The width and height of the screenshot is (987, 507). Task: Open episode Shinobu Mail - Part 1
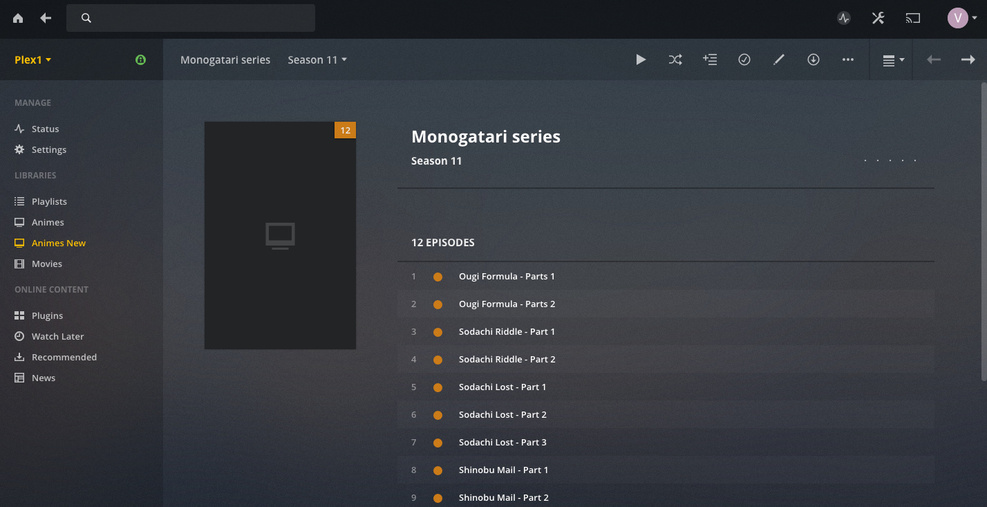tap(504, 470)
